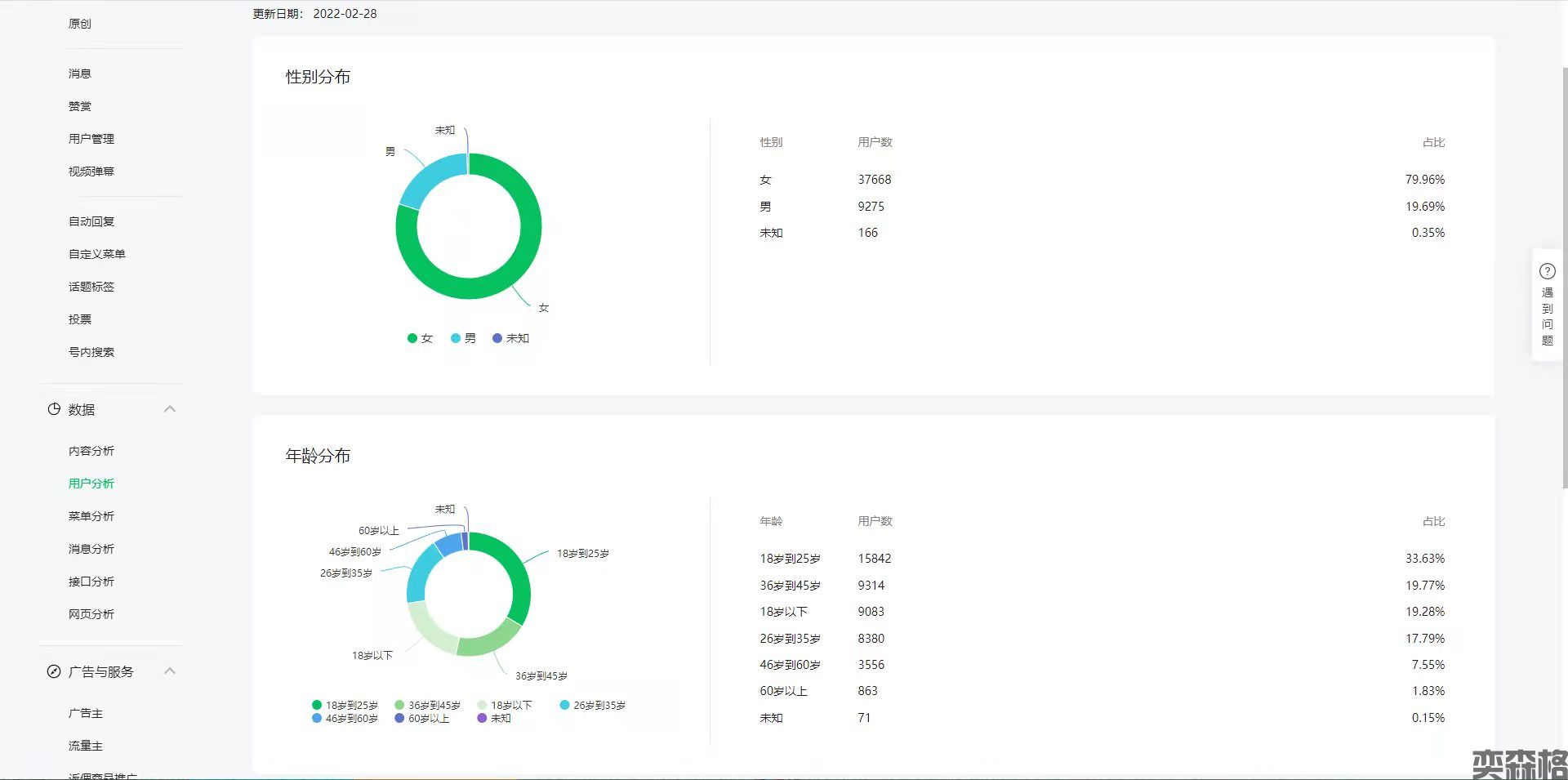This screenshot has width=1568, height=780.
Task: Go to 自动回复 settings
Action: point(91,221)
